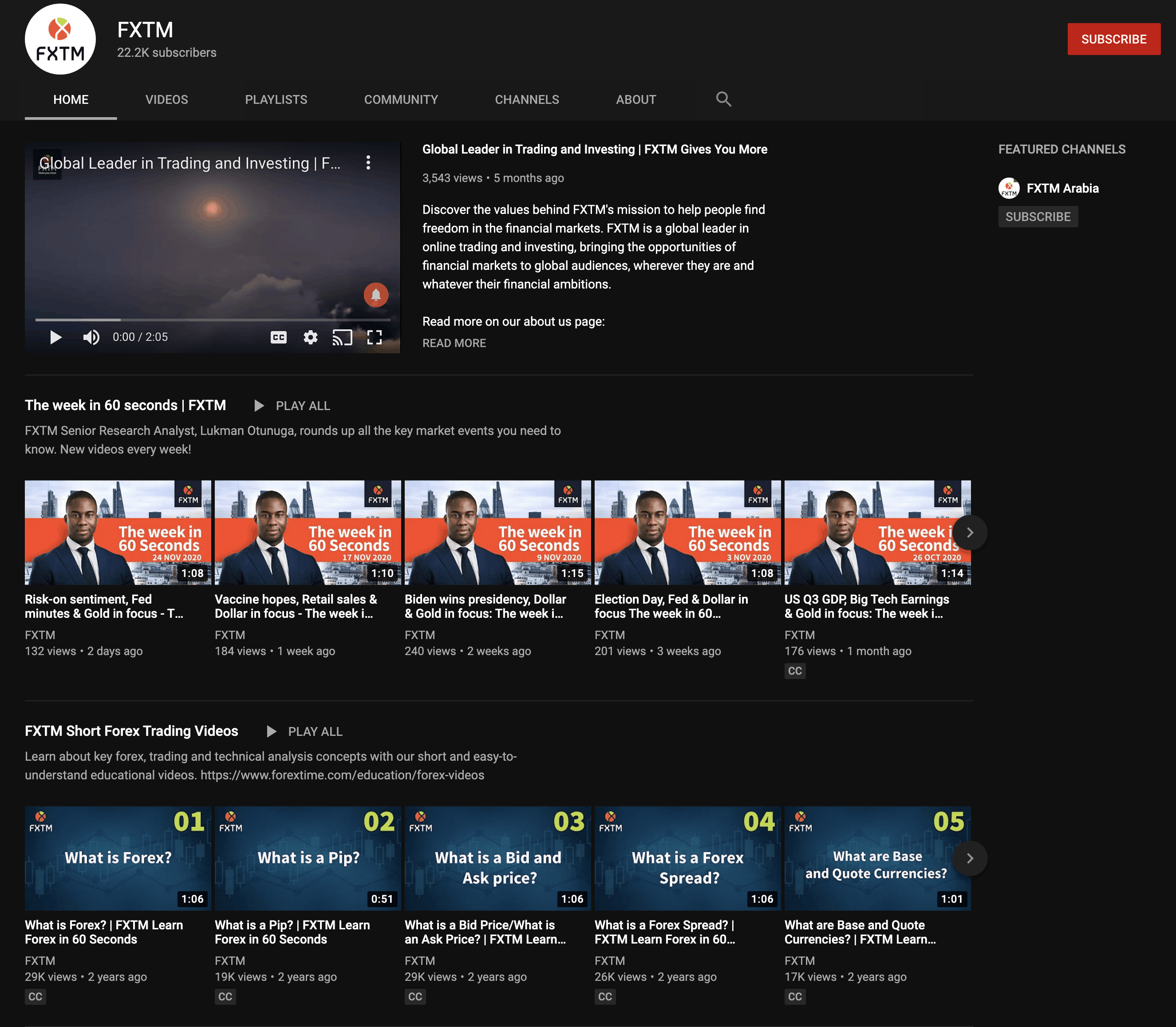Mute the featured video volume
This screenshot has width=1176, height=1027.
point(91,337)
